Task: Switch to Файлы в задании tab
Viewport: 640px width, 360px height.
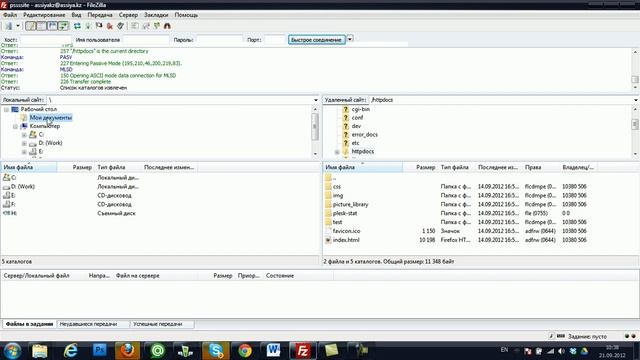Action: click(x=29, y=324)
